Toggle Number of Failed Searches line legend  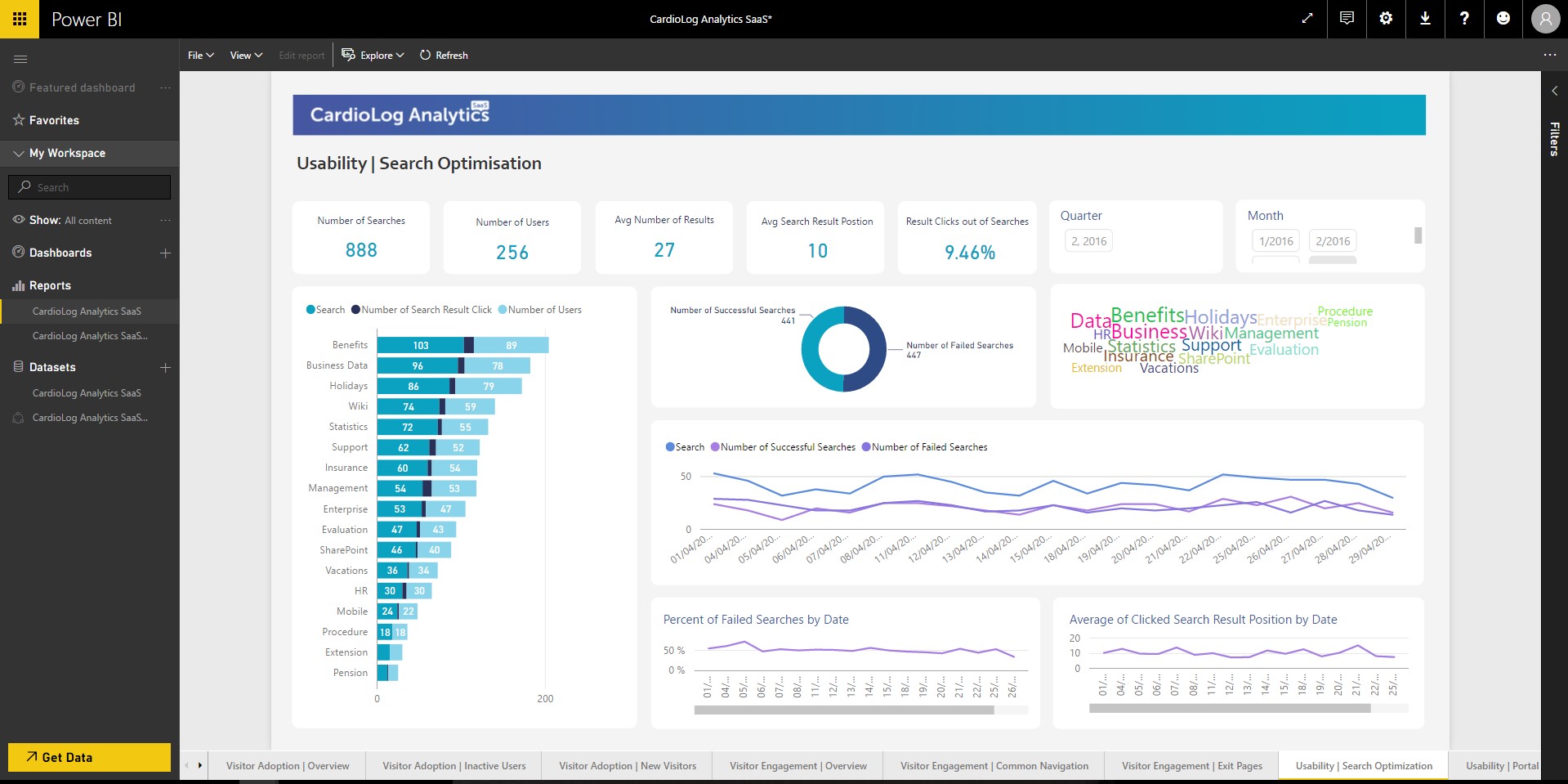point(924,447)
